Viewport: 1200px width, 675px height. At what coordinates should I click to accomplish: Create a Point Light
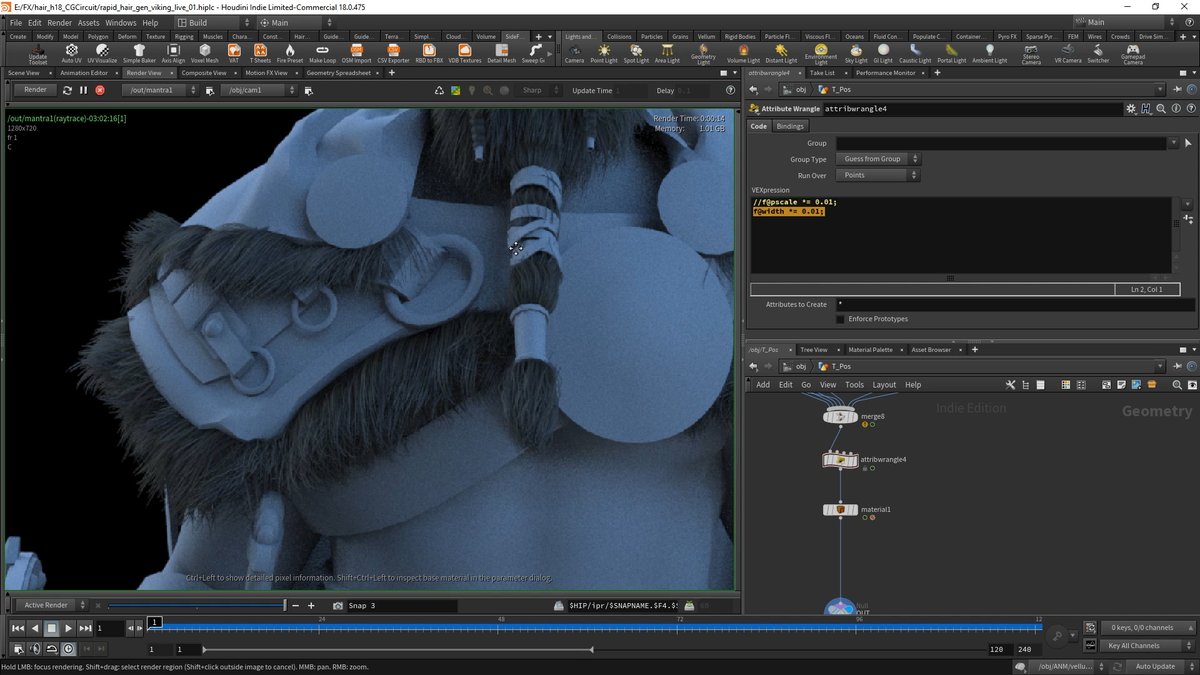click(x=604, y=53)
